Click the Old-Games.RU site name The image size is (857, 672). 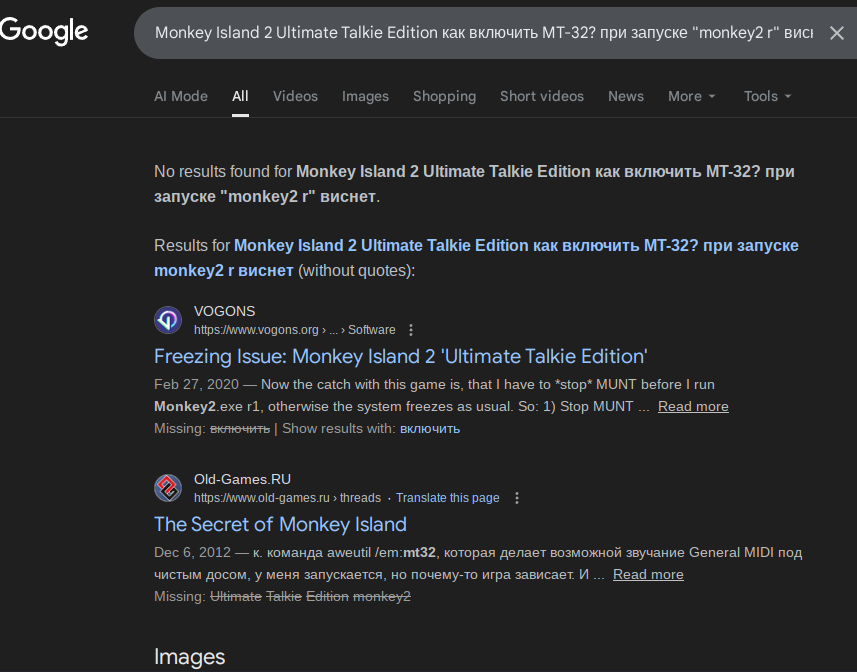tap(242, 479)
